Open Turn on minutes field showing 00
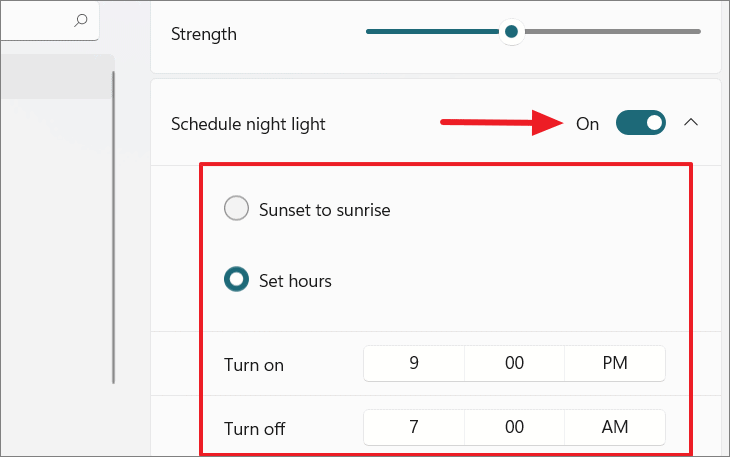 click(x=514, y=363)
